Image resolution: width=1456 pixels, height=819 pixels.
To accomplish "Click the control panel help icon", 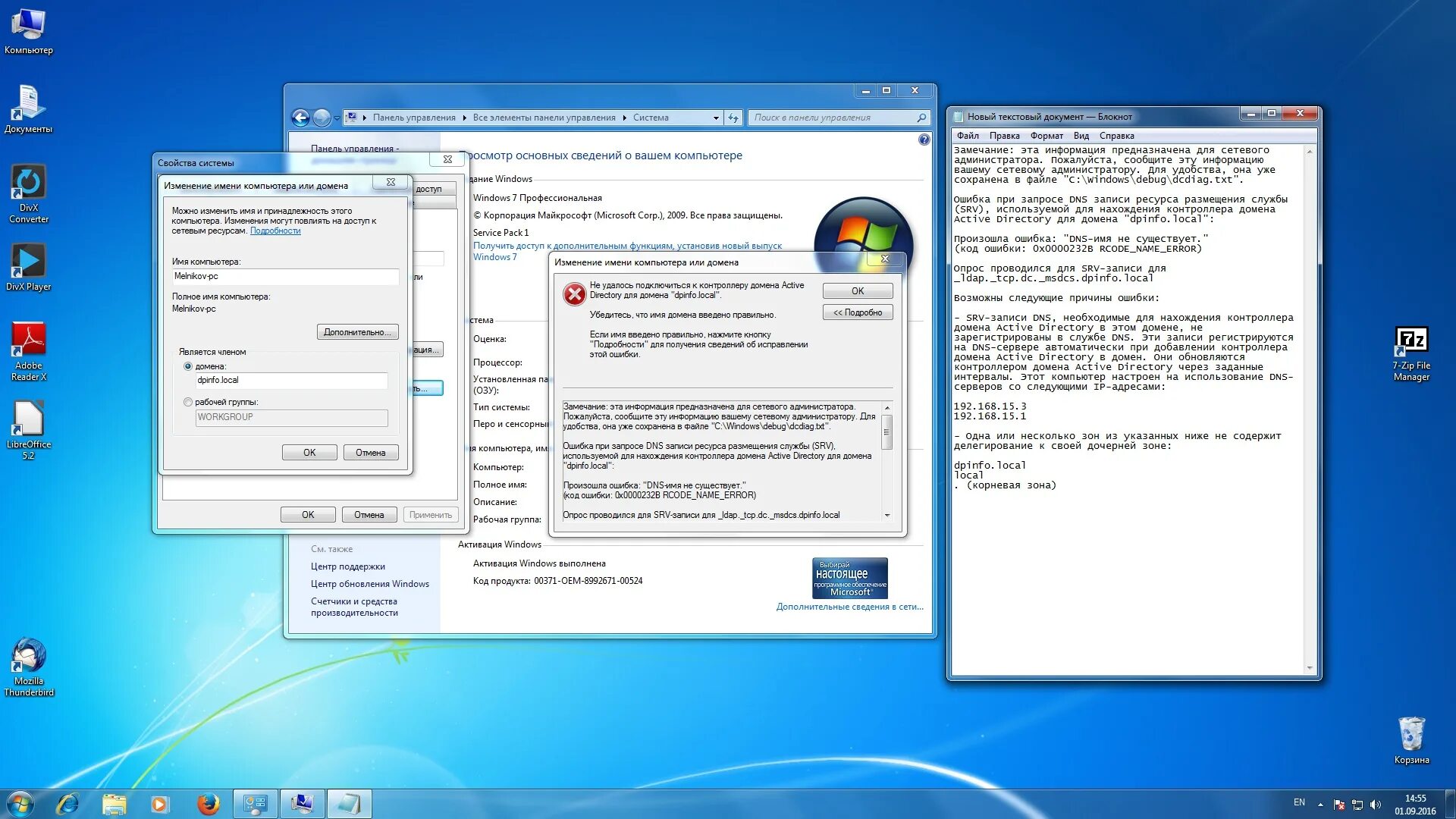I will click(x=924, y=140).
